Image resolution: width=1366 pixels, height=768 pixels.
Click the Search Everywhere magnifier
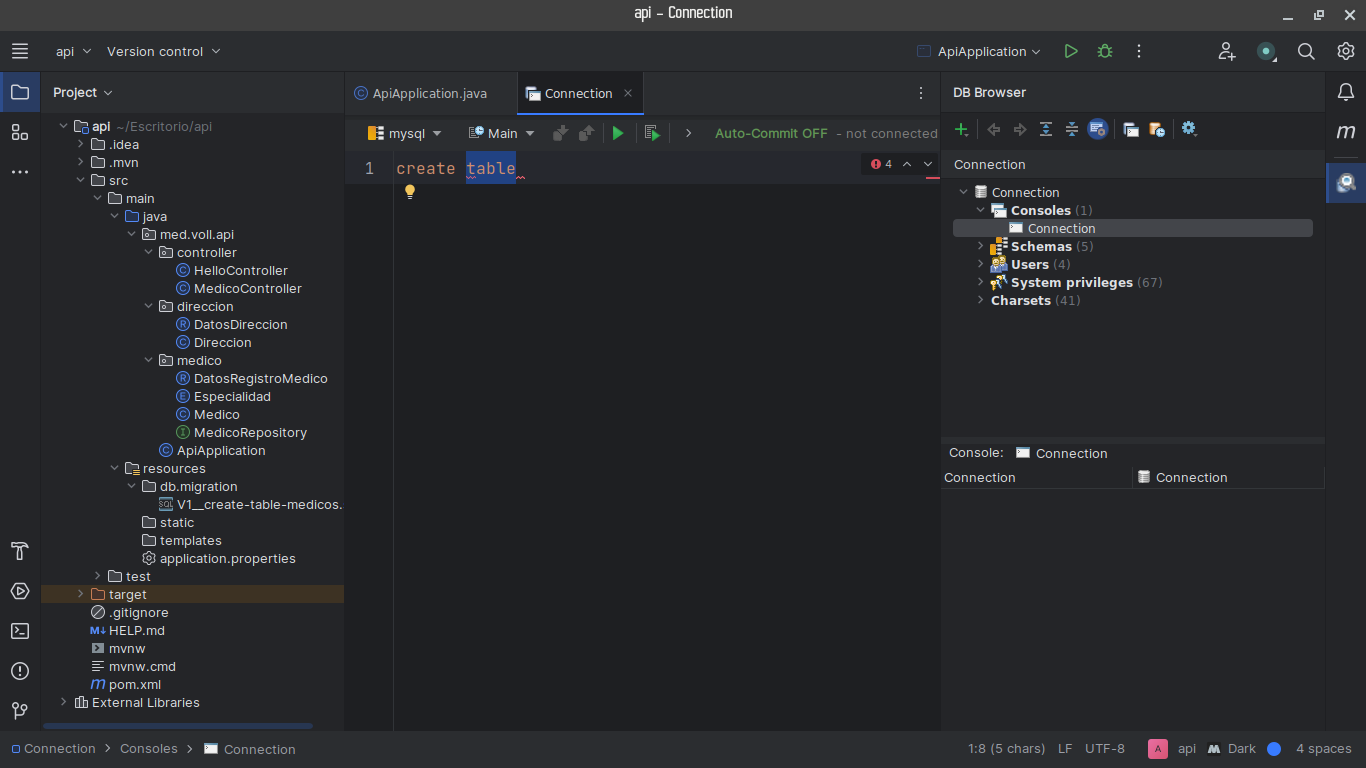[x=1306, y=51]
